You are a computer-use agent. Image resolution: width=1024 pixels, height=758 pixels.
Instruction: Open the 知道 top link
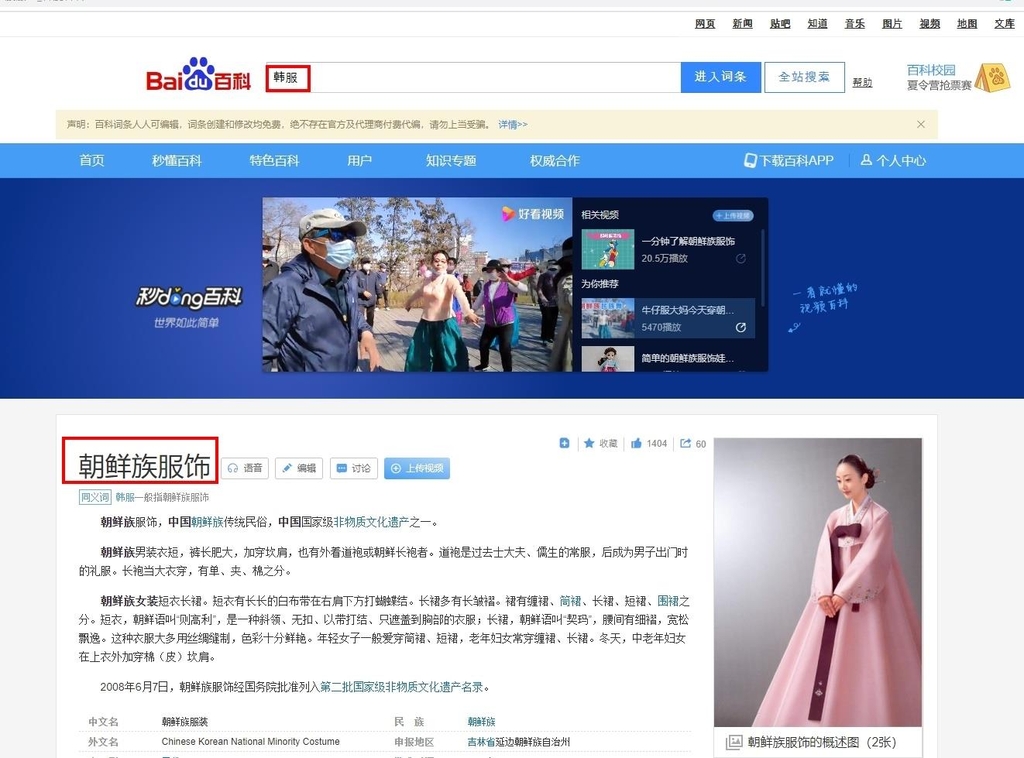pyautogui.click(x=817, y=24)
